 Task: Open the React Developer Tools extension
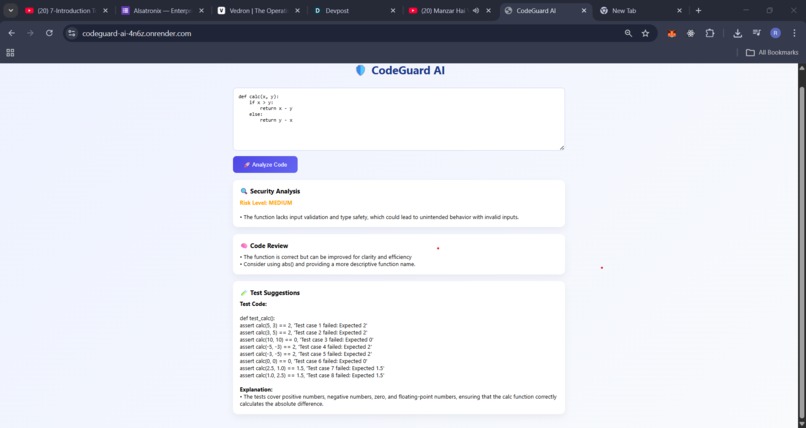tap(691, 33)
